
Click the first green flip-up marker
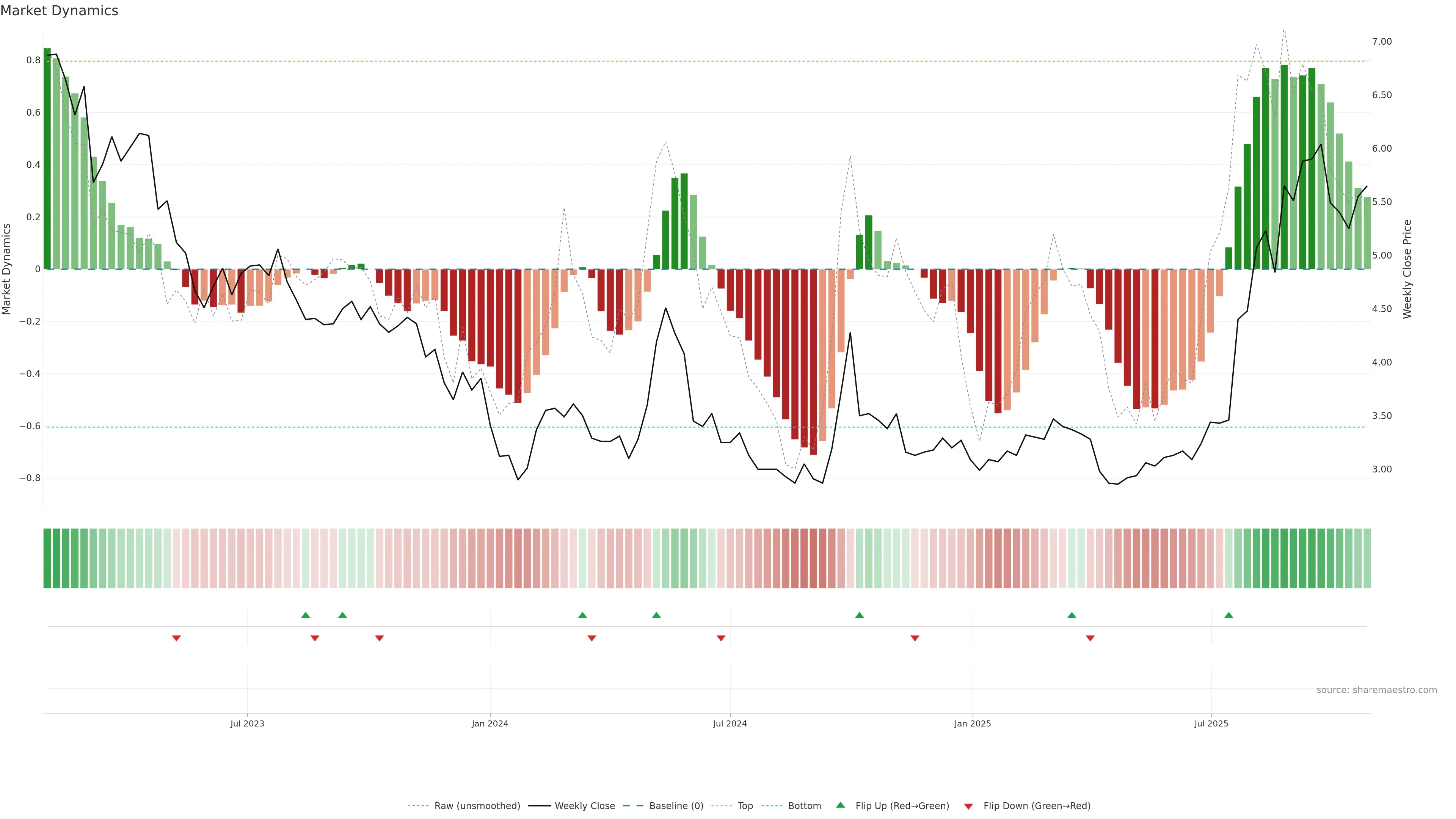306,615
